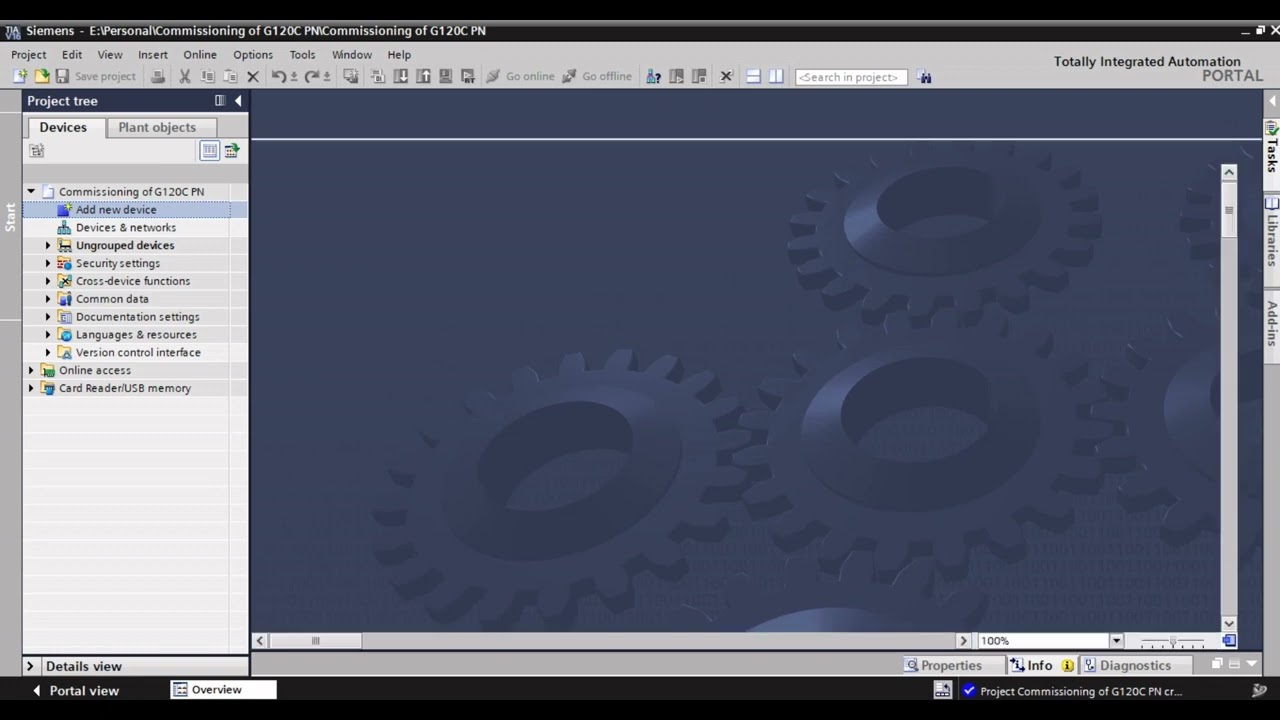Toggle Project tree auto-collapse icon
The height and width of the screenshot is (720, 1280).
pyautogui.click(x=220, y=101)
